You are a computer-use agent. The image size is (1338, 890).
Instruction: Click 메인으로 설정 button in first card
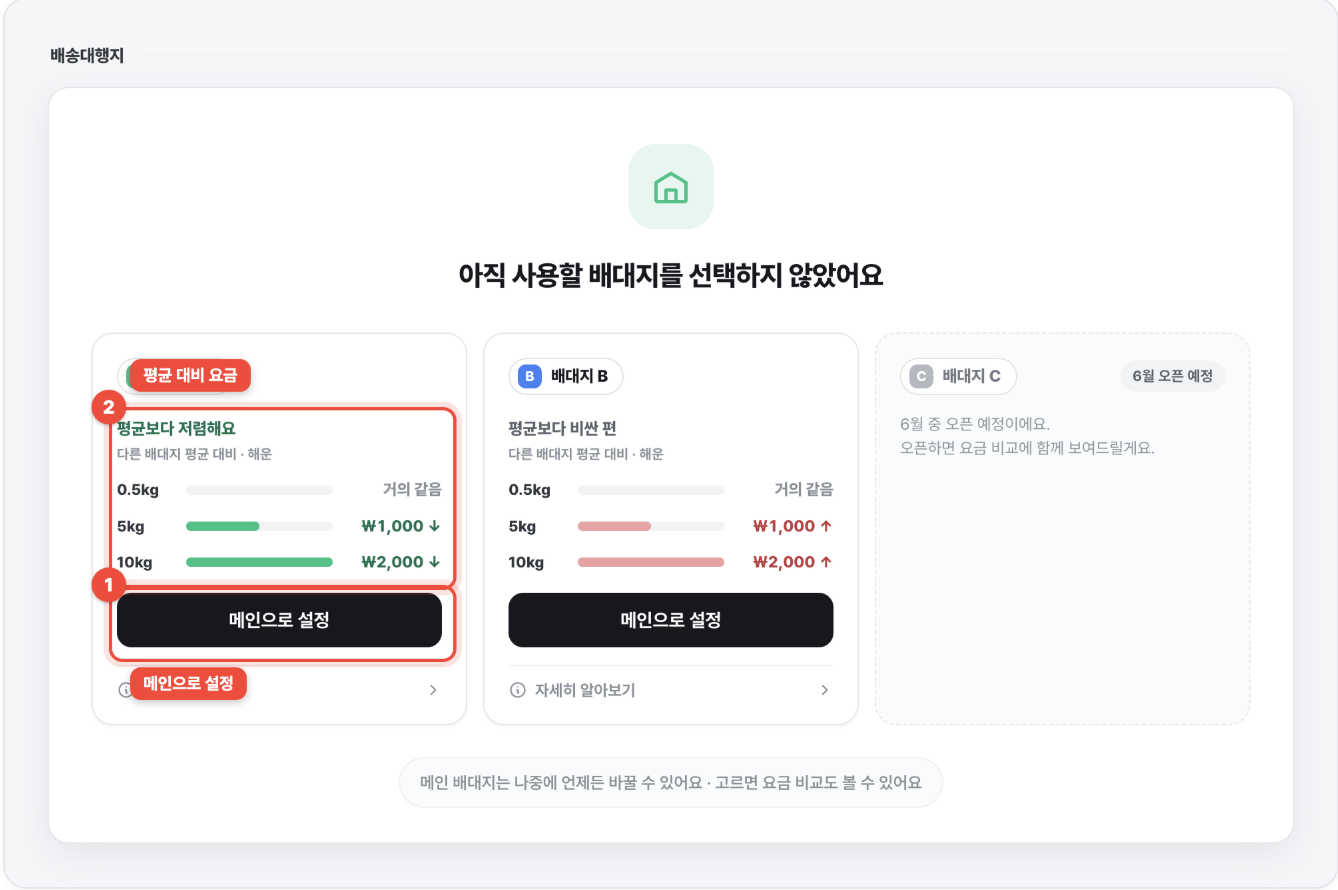point(279,620)
